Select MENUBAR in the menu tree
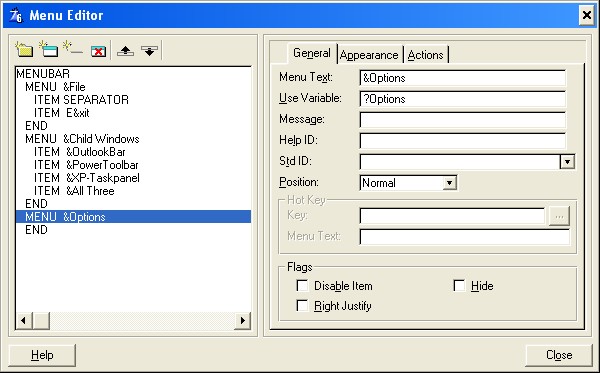Image resolution: width=600 pixels, height=373 pixels. (43, 73)
